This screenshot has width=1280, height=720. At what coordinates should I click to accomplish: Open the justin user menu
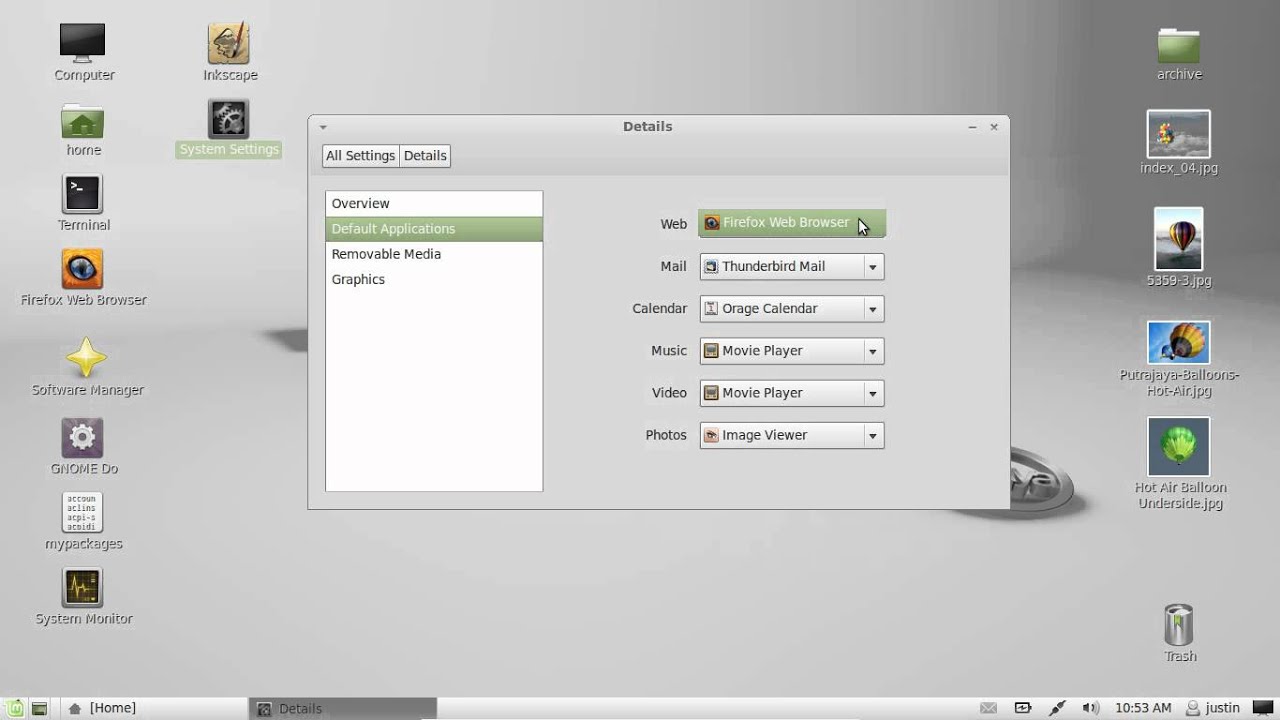pos(1212,708)
